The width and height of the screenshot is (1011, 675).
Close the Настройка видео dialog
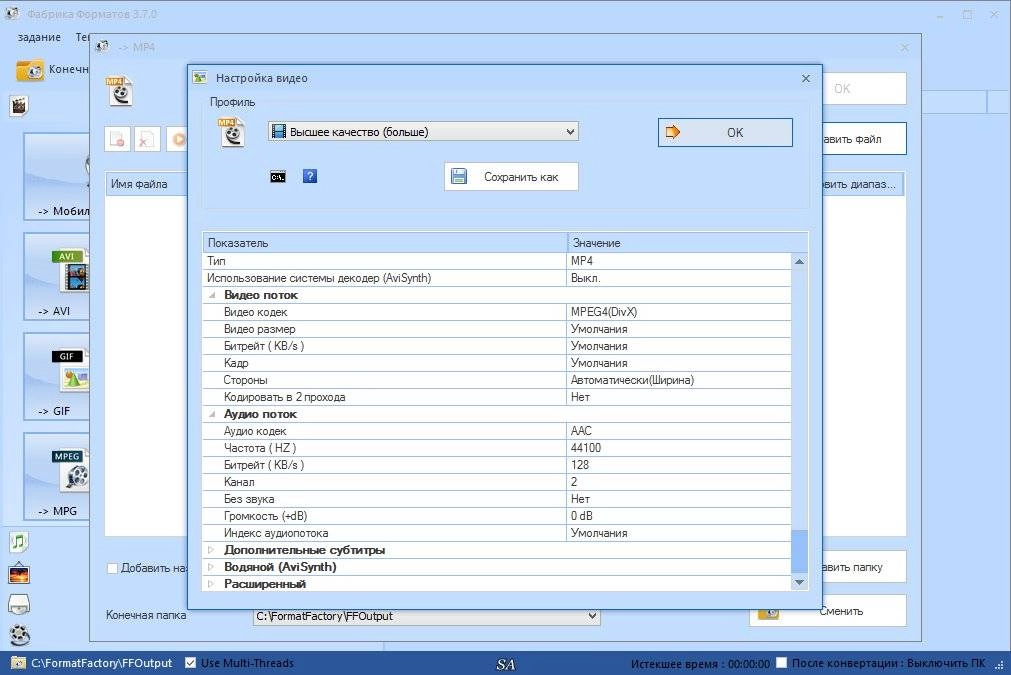click(806, 78)
